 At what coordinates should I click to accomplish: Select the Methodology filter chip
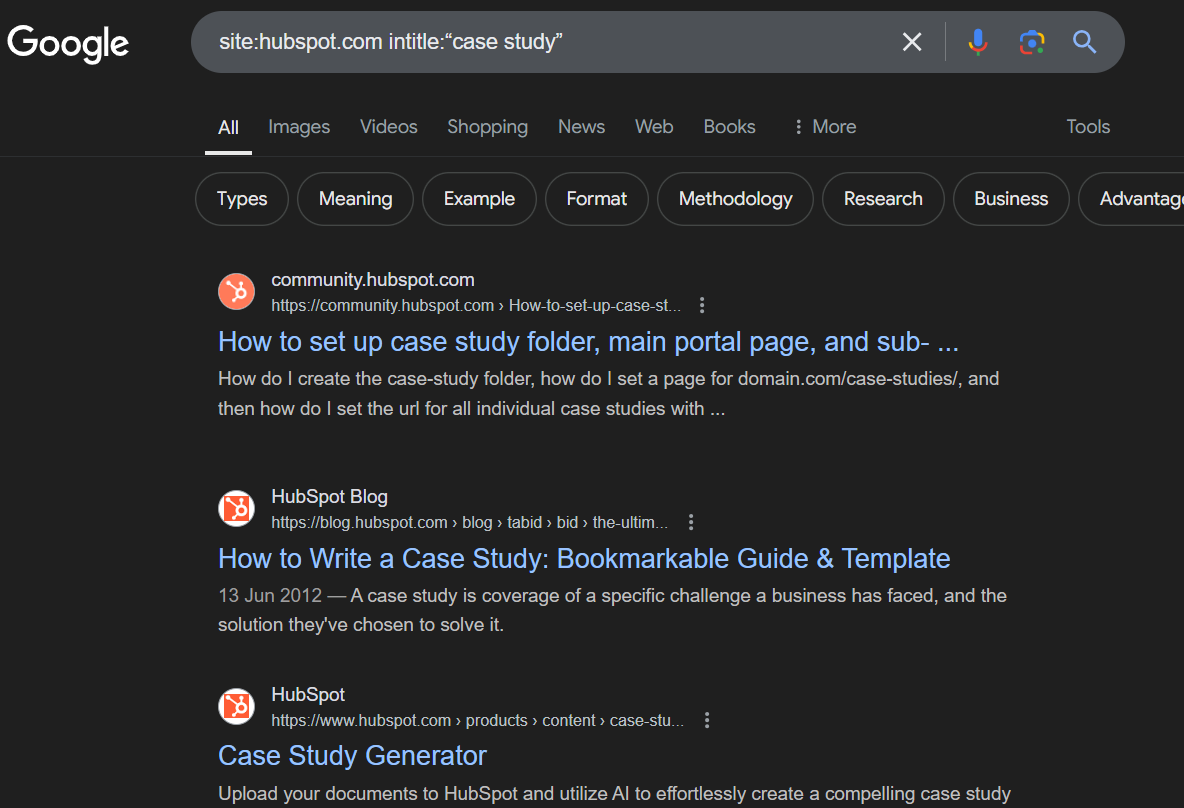pos(735,199)
